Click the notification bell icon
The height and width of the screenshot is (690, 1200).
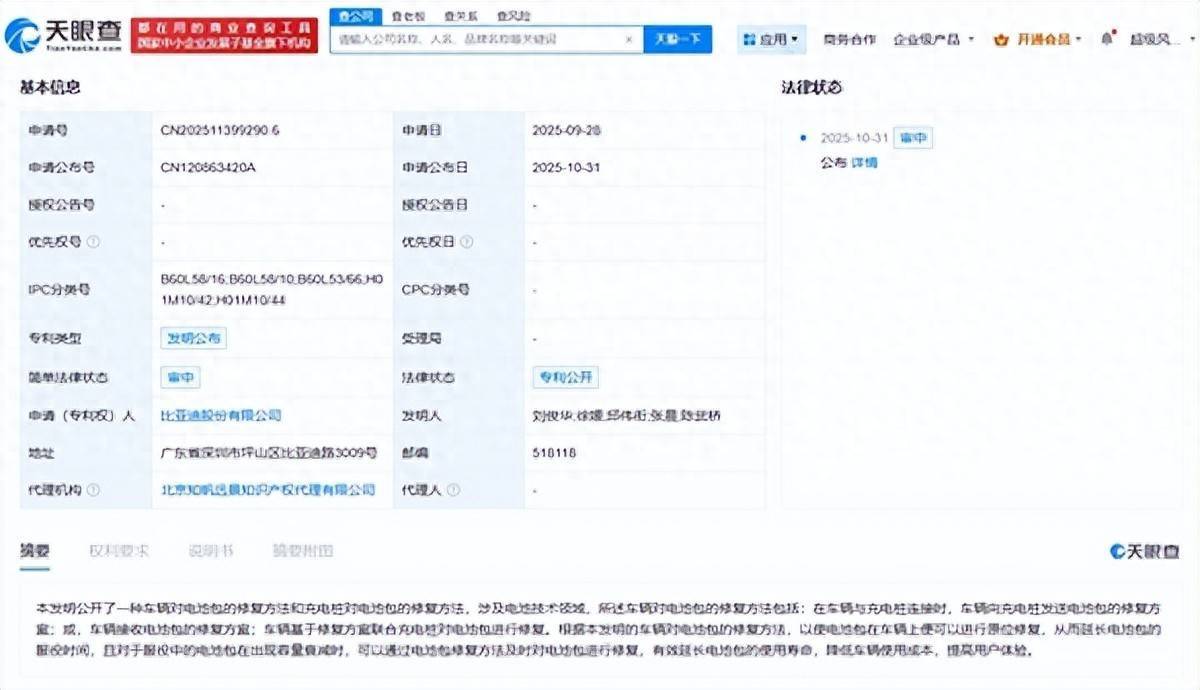pos(1106,39)
